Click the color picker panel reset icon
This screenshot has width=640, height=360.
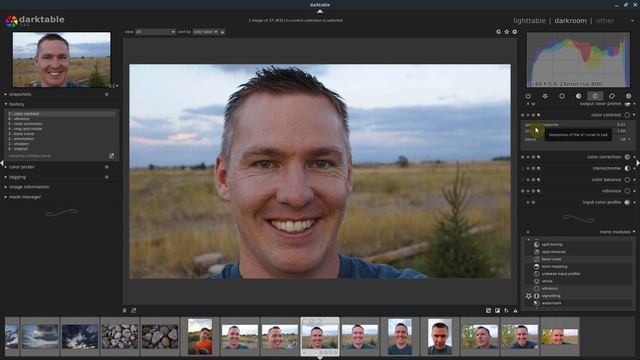tap(107, 167)
